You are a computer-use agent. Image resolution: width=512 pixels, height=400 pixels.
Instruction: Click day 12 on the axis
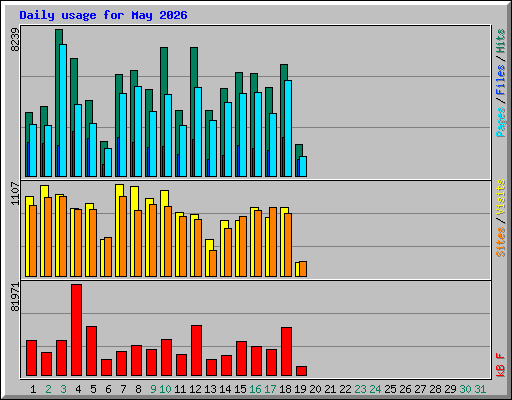(195, 389)
